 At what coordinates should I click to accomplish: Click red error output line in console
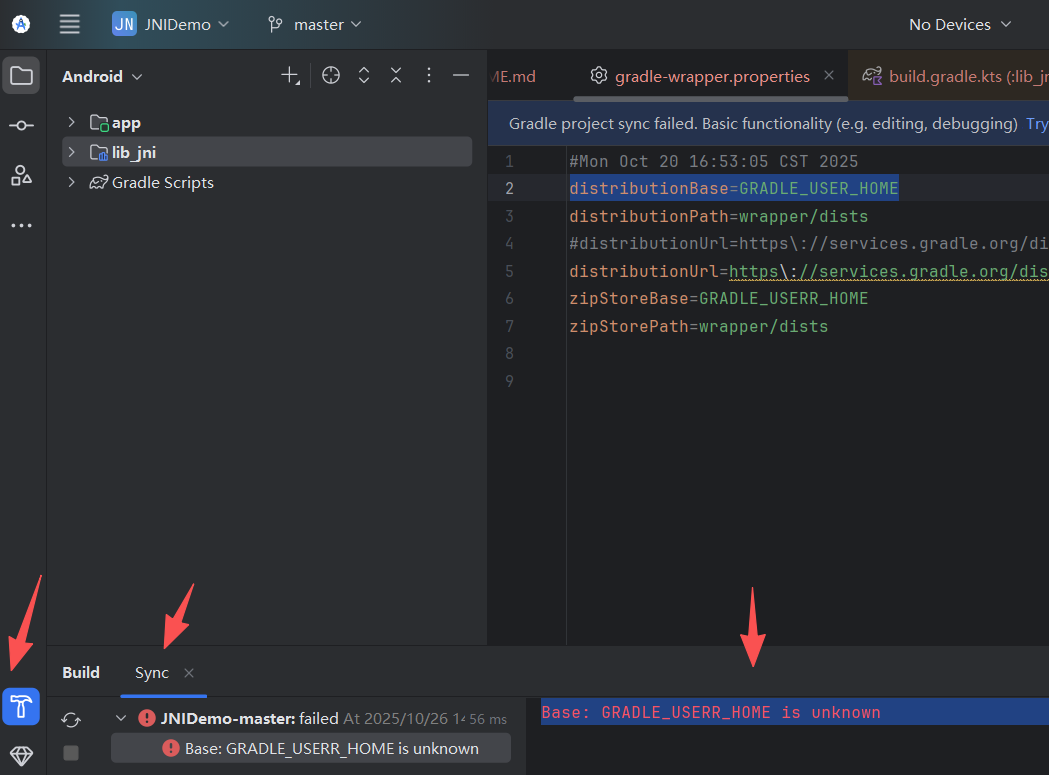[710, 712]
